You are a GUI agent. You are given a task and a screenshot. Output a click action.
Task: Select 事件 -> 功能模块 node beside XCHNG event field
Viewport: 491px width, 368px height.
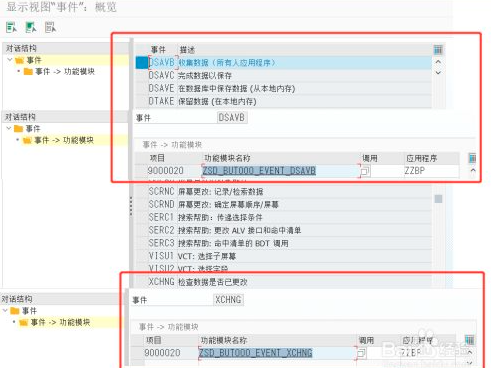pyautogui.click(x=60, y=322)
